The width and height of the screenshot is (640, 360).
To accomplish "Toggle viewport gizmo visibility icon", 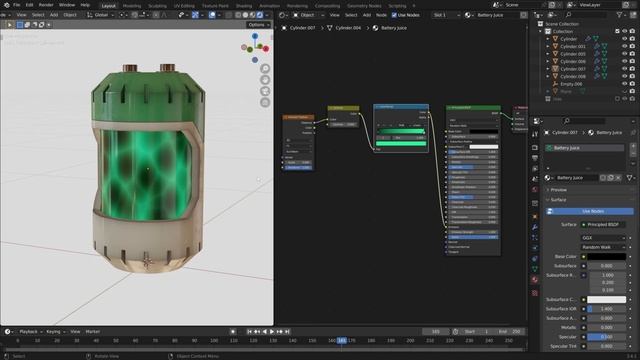I will coord(195,15).
